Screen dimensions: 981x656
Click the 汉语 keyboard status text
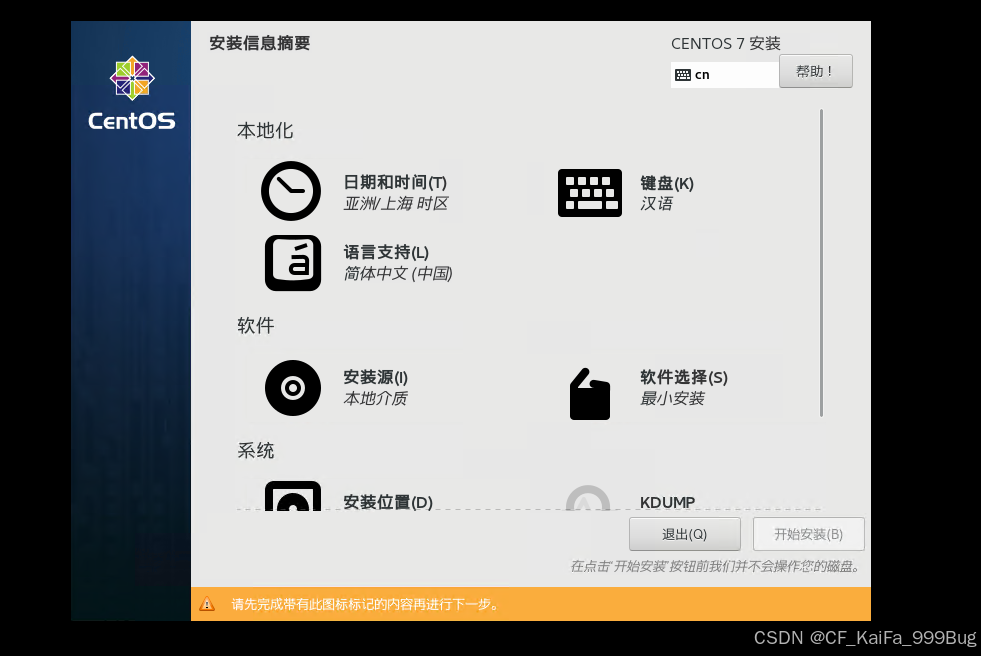pyautogui.click(x=656, y=204)
